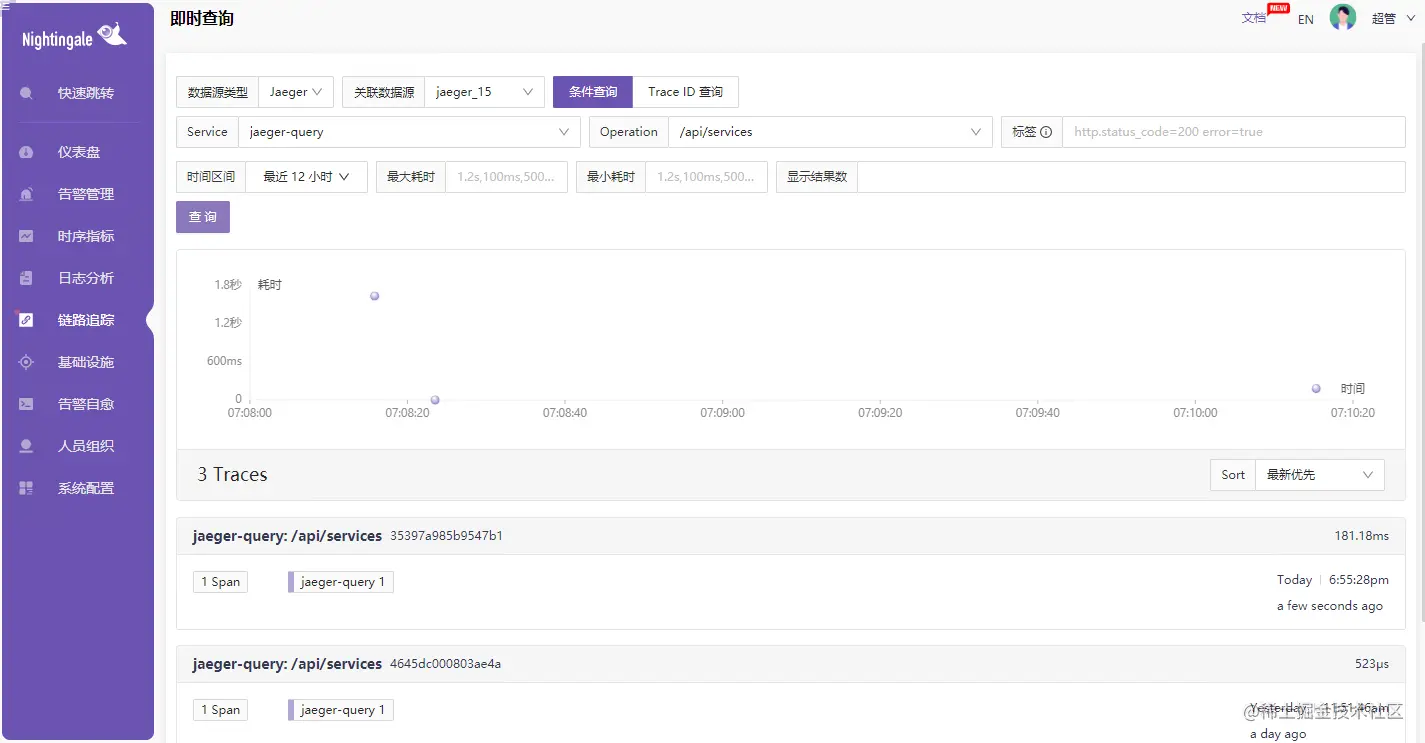Open the 最新优先 sort order dropdown
This screenshot has height=743, width=1425.
(1319, 474)
